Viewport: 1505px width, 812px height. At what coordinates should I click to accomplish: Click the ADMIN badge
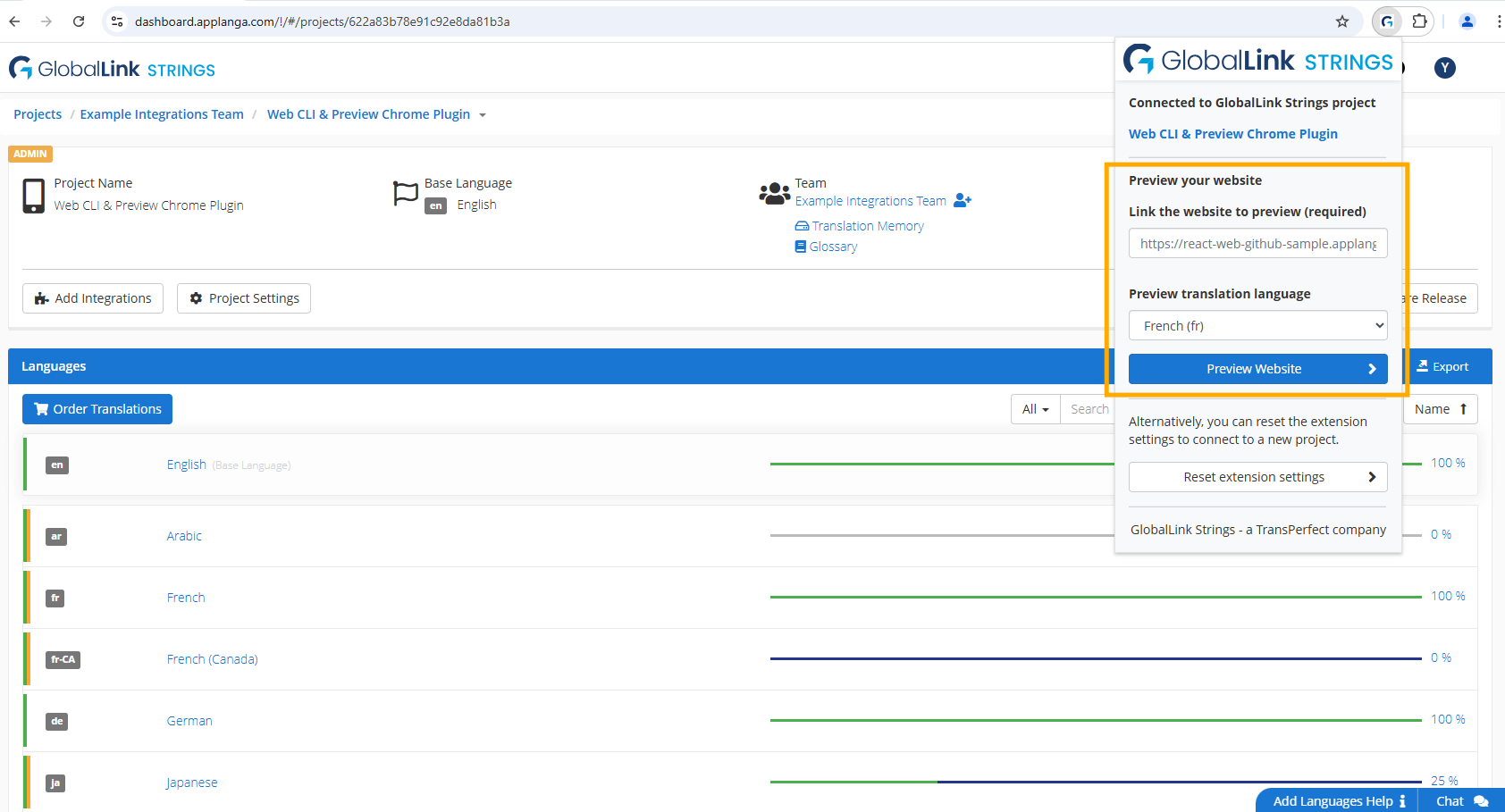[30, 154]
